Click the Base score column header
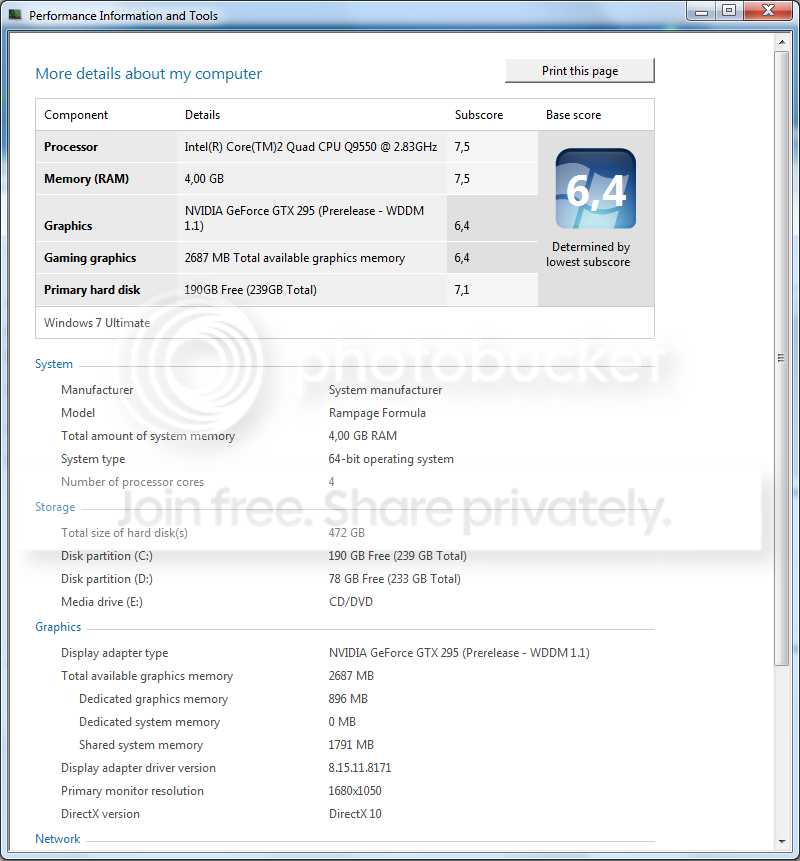 pos(573,115)
